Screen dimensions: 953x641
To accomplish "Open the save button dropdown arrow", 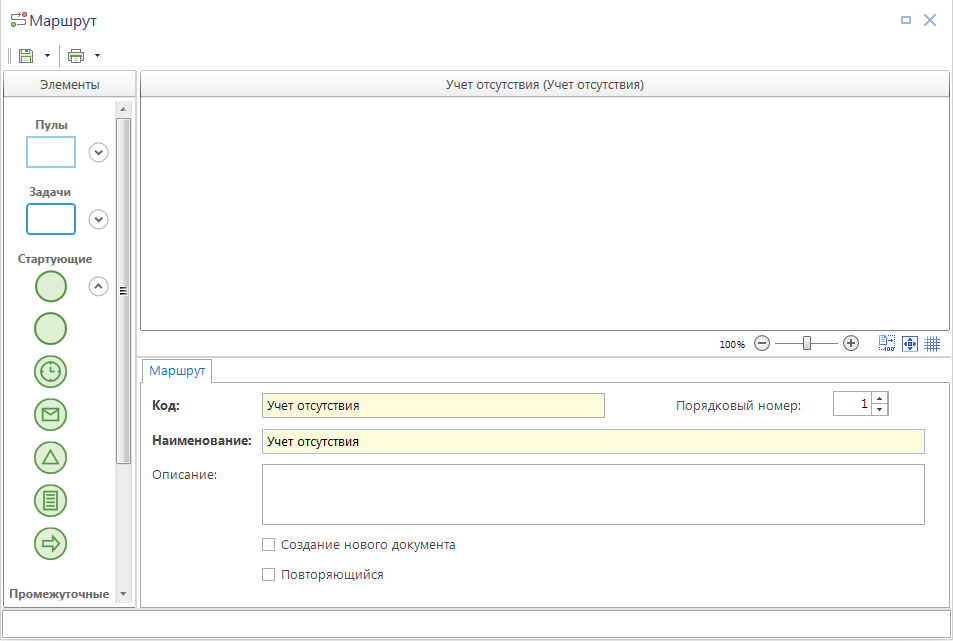I will coord(47,56).
